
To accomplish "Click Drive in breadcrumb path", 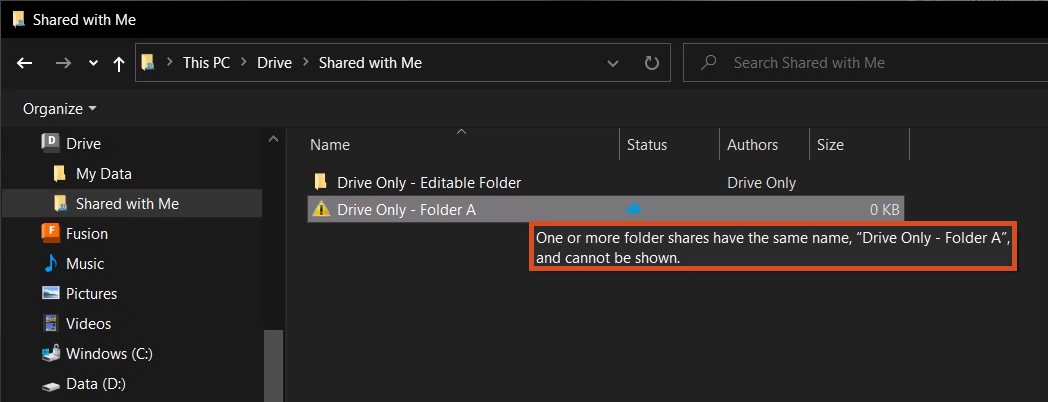I will [274, 62].
